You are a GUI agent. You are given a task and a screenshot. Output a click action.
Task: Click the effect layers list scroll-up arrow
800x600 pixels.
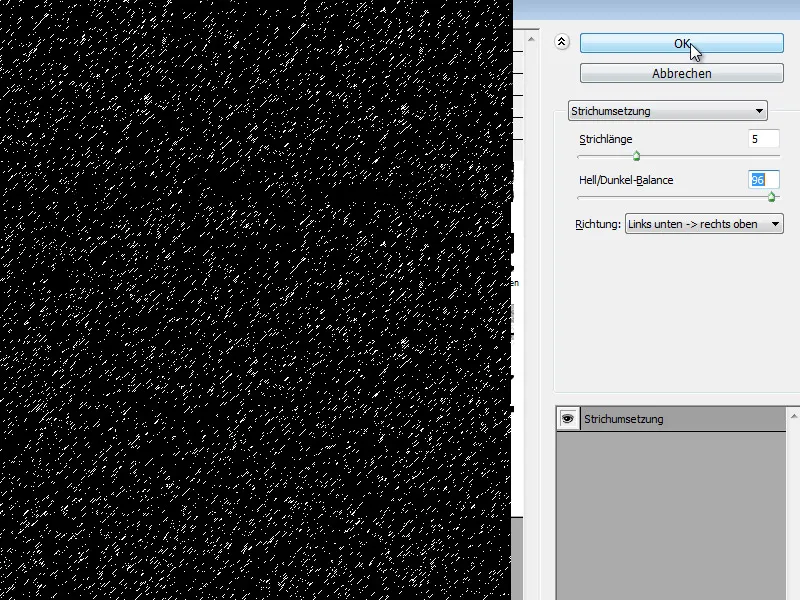[x=794, y=417]
